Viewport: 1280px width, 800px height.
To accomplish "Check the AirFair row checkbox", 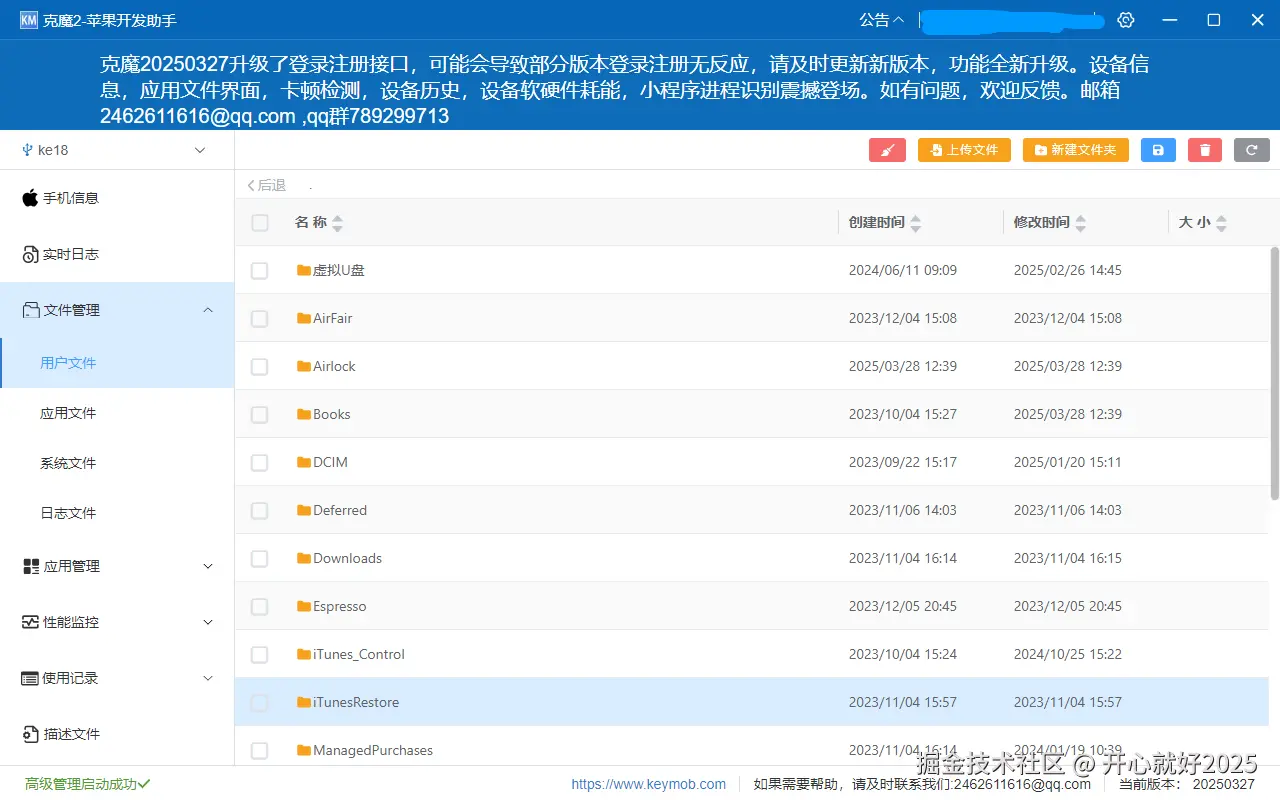I will [x=259, y=319].
